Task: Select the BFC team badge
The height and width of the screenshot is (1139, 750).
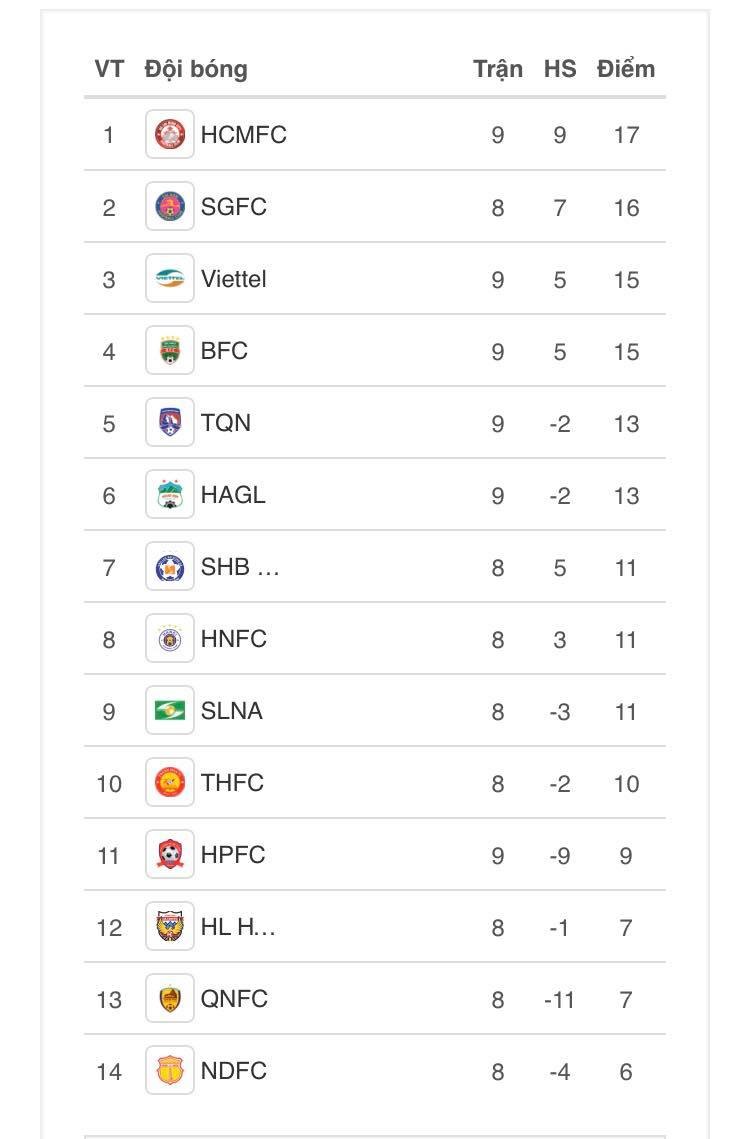Action: point(169,350)
